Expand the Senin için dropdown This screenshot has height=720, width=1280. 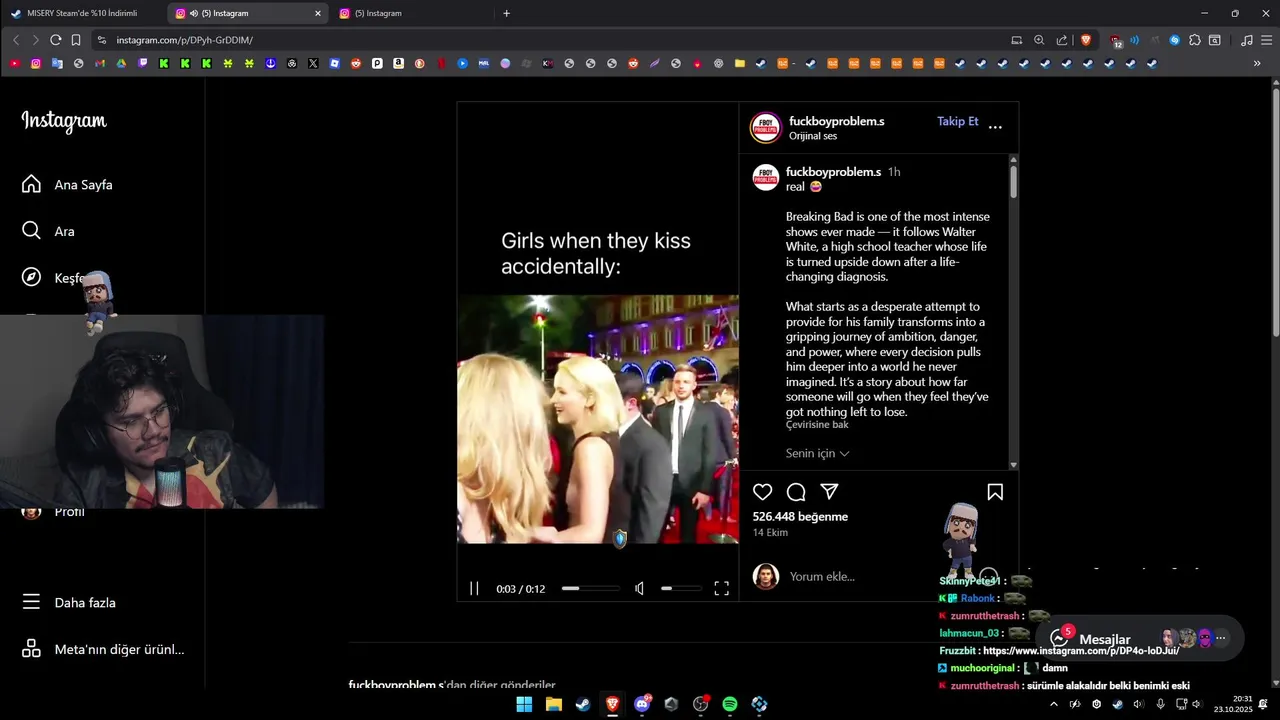tap(817, 453)
